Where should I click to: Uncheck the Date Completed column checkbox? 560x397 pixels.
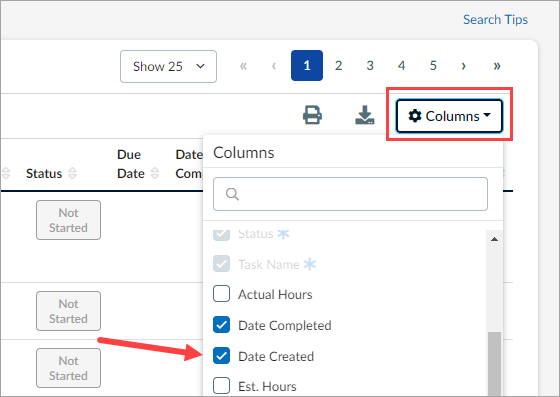pos(221,325)
